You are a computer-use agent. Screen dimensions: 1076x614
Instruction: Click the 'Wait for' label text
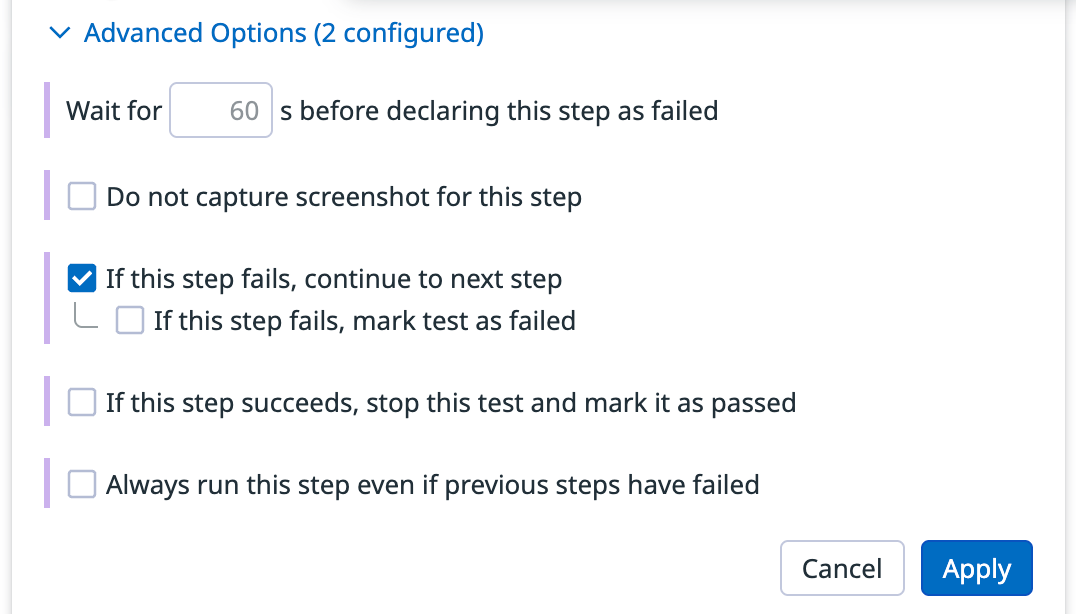(114, 110)
